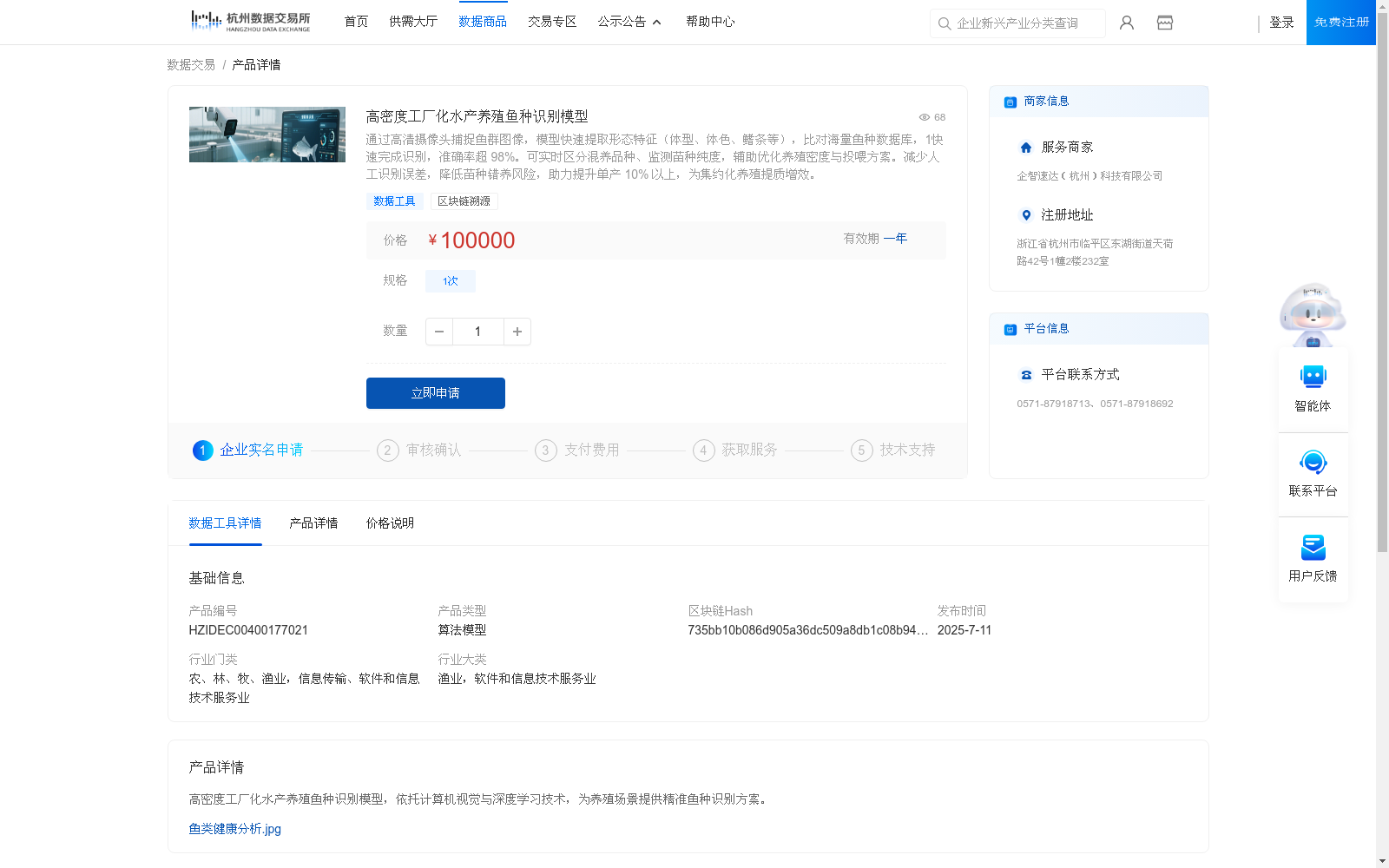
Task: Open 交易专区 navigation item
Action: [x=552, y=22]
